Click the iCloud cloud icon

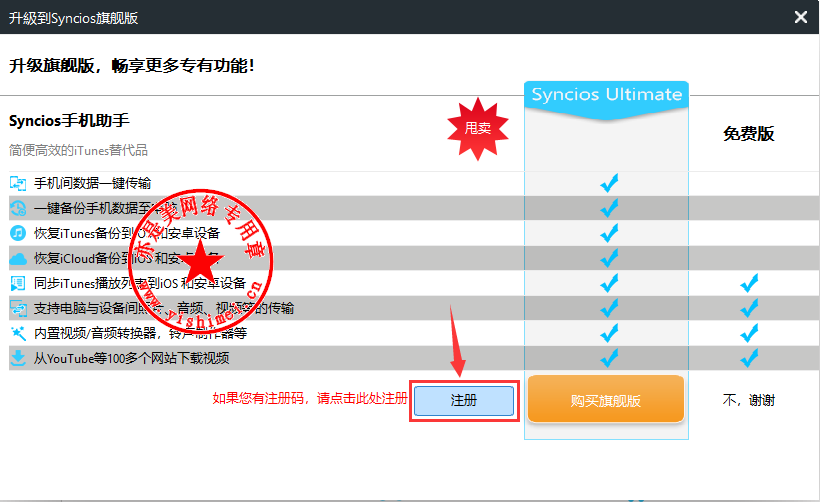18,258
